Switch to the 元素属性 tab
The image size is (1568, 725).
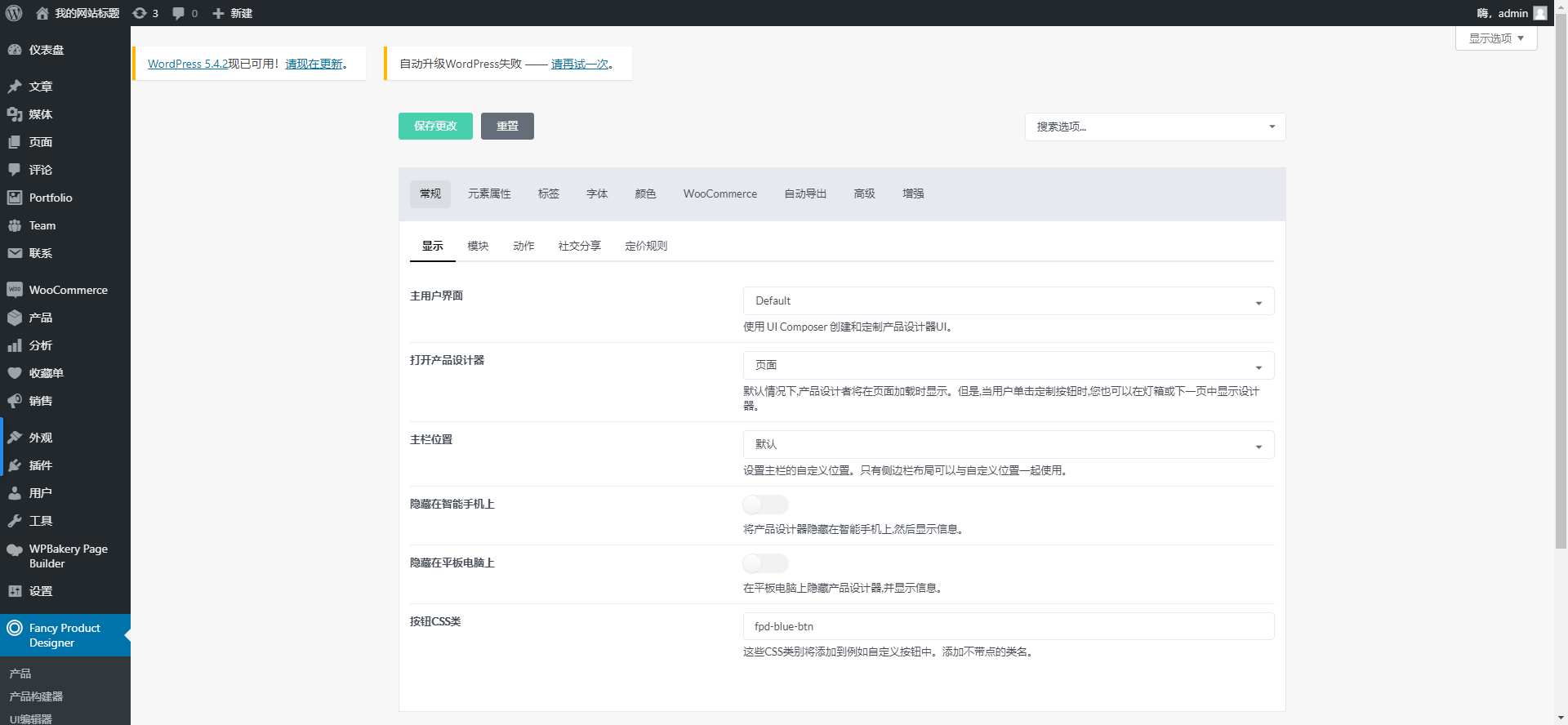[x=489, y=194]
